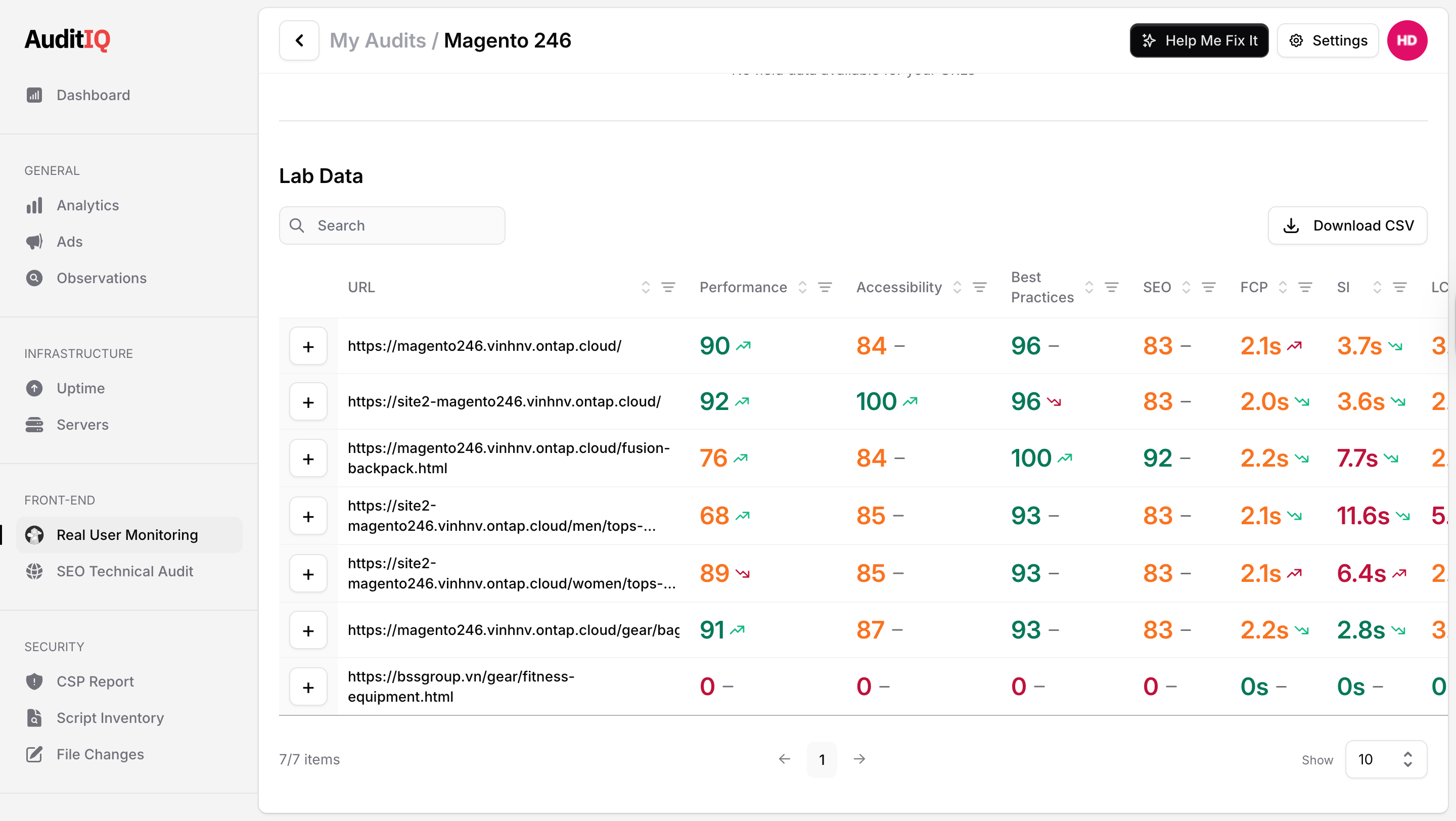Open the FCP column filter
Image resolution: width=1456 pixels, height=821 pixels.
tap(1305, 288)
